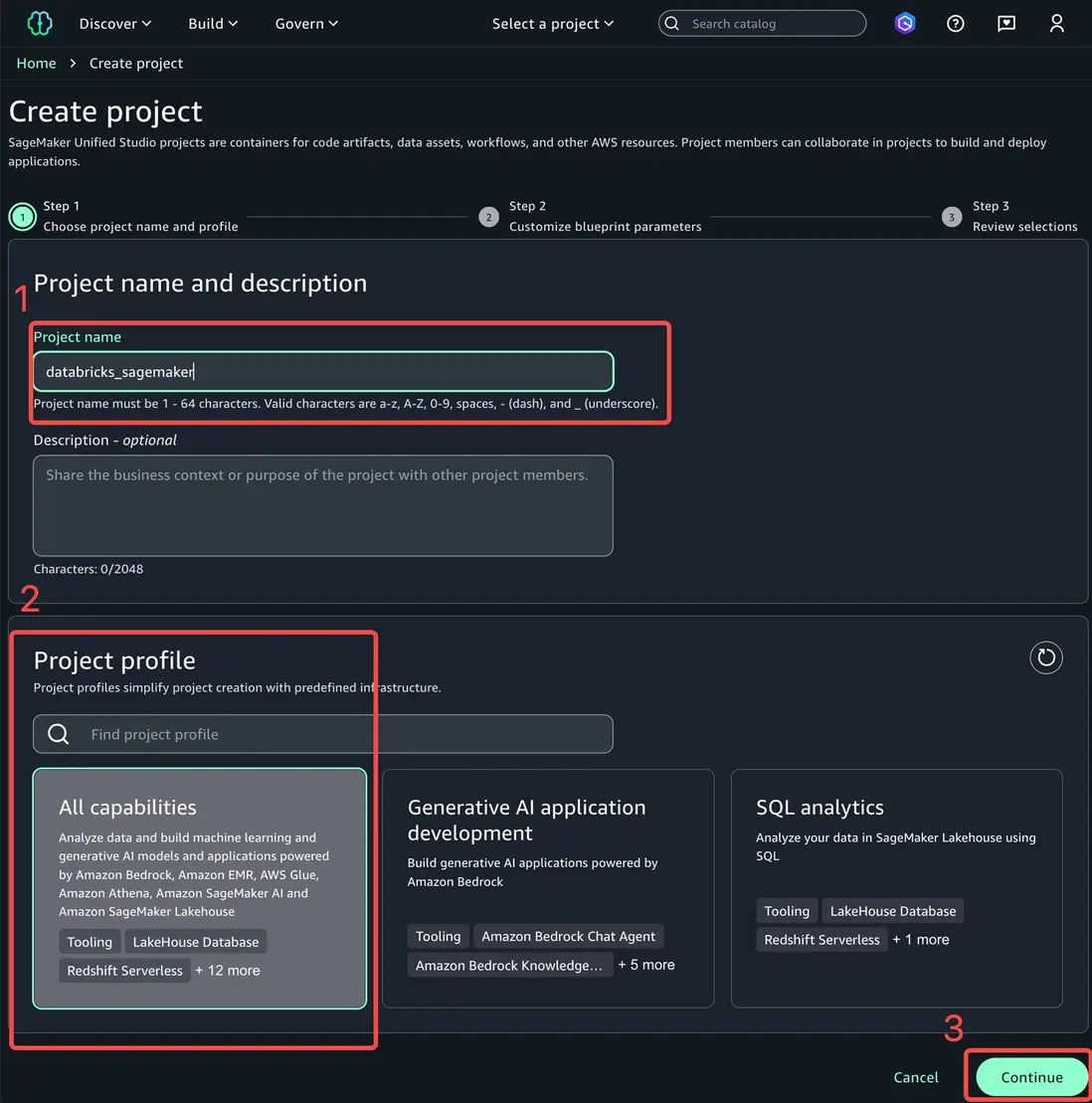1092x1103 pixels.
Task: Open the help question mark icon
Action: pos(955,23)
